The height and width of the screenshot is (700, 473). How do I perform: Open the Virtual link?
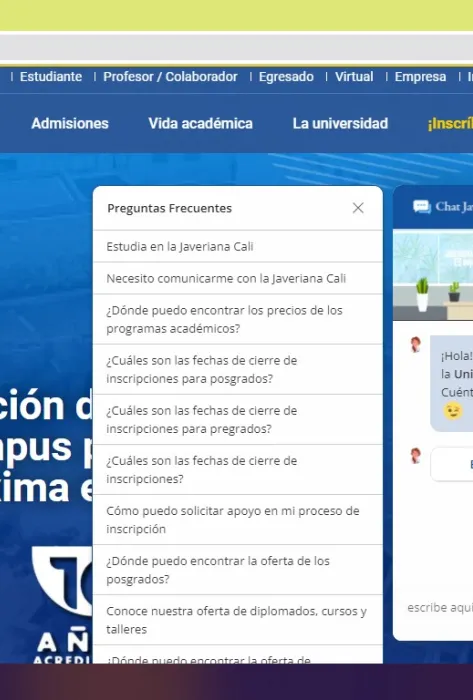pyautogui.click(x=354, y=77)
